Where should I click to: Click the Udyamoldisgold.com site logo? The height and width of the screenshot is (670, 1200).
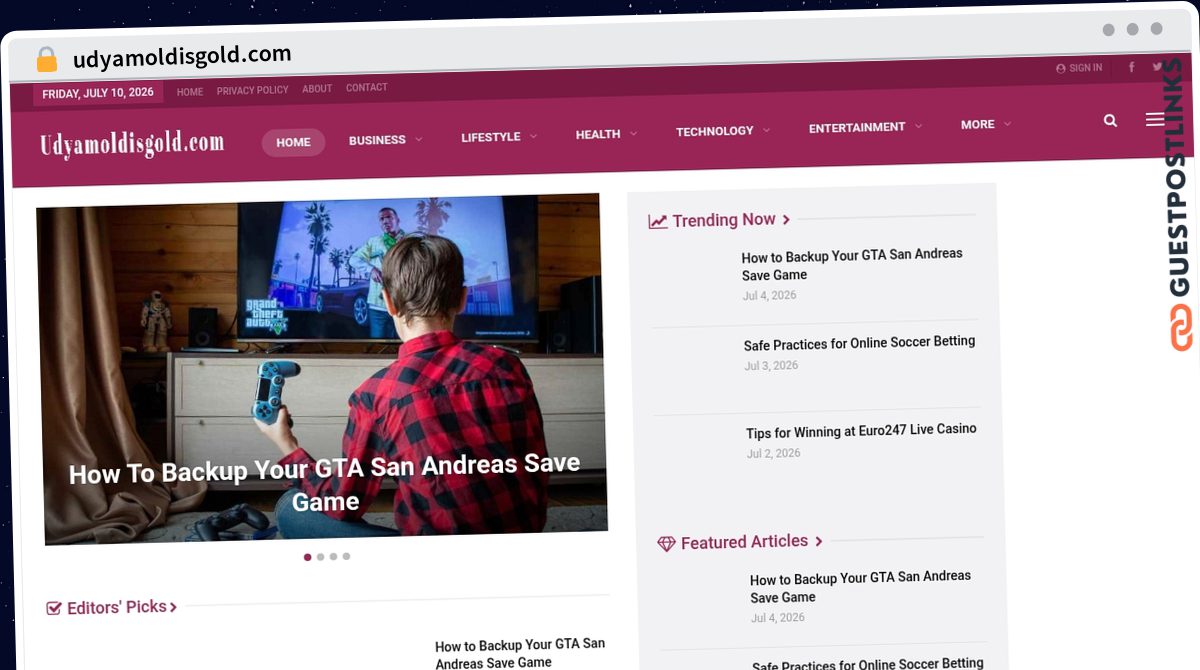132,144
